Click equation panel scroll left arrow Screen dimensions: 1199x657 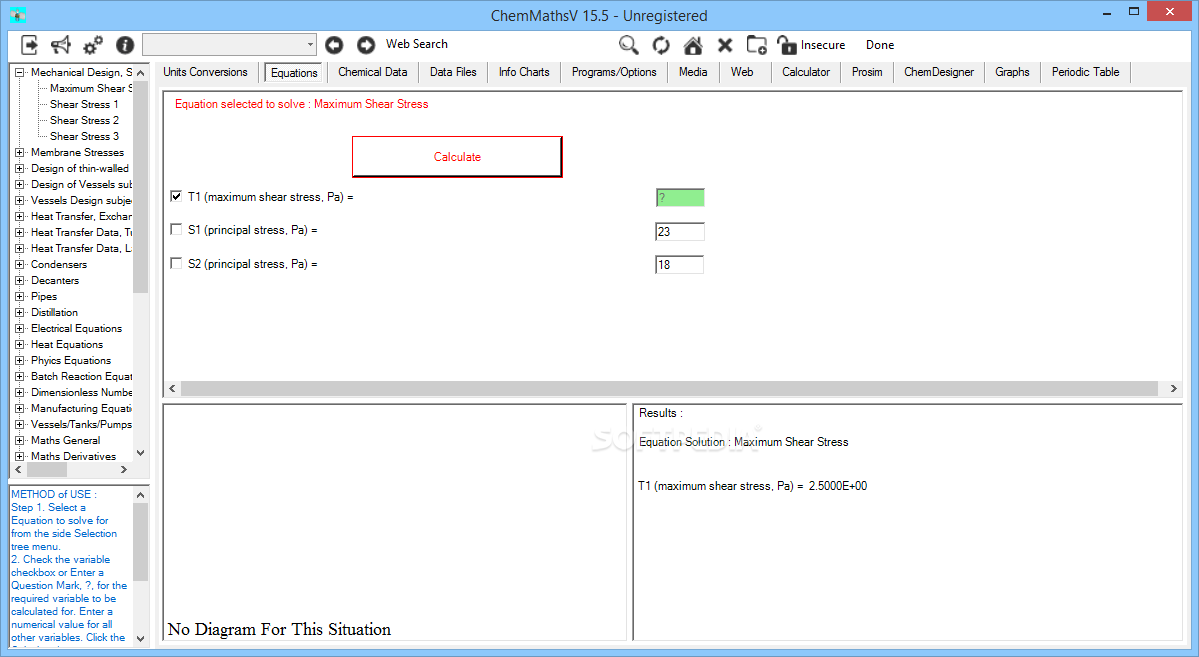pyautogui.click(x=172, y=389)
